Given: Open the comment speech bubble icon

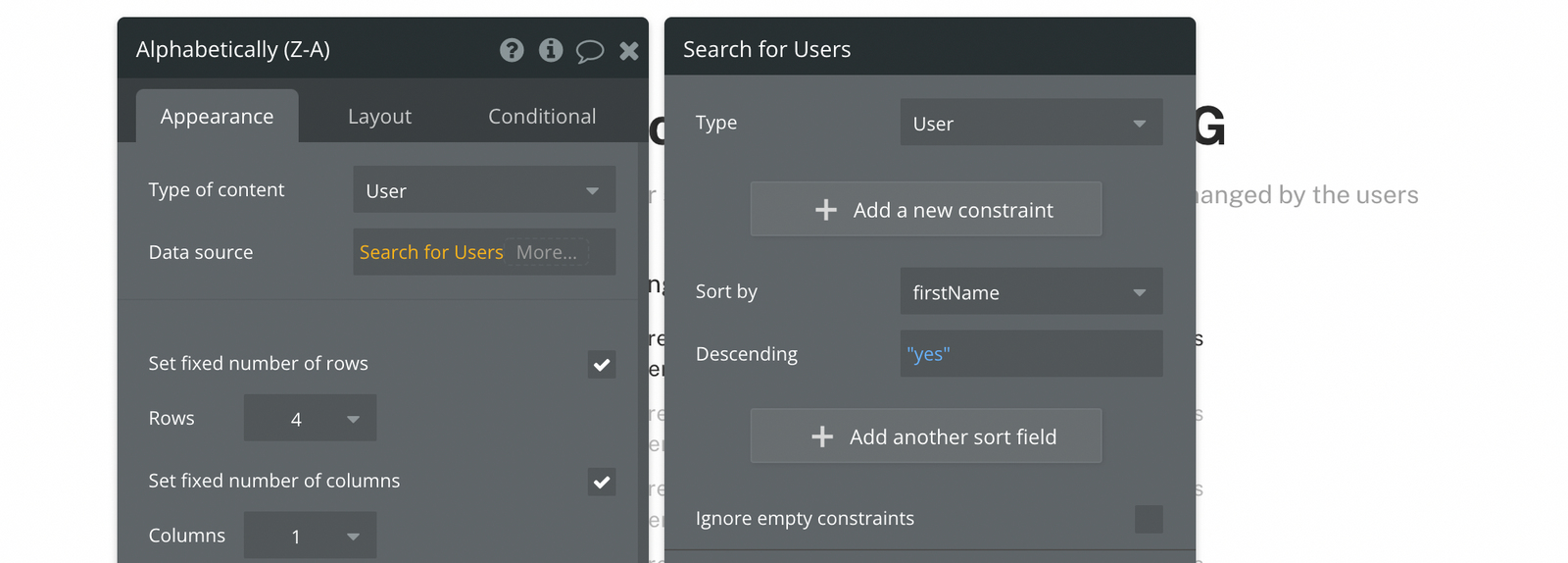Looking at the screenshot, I should 589,51.
